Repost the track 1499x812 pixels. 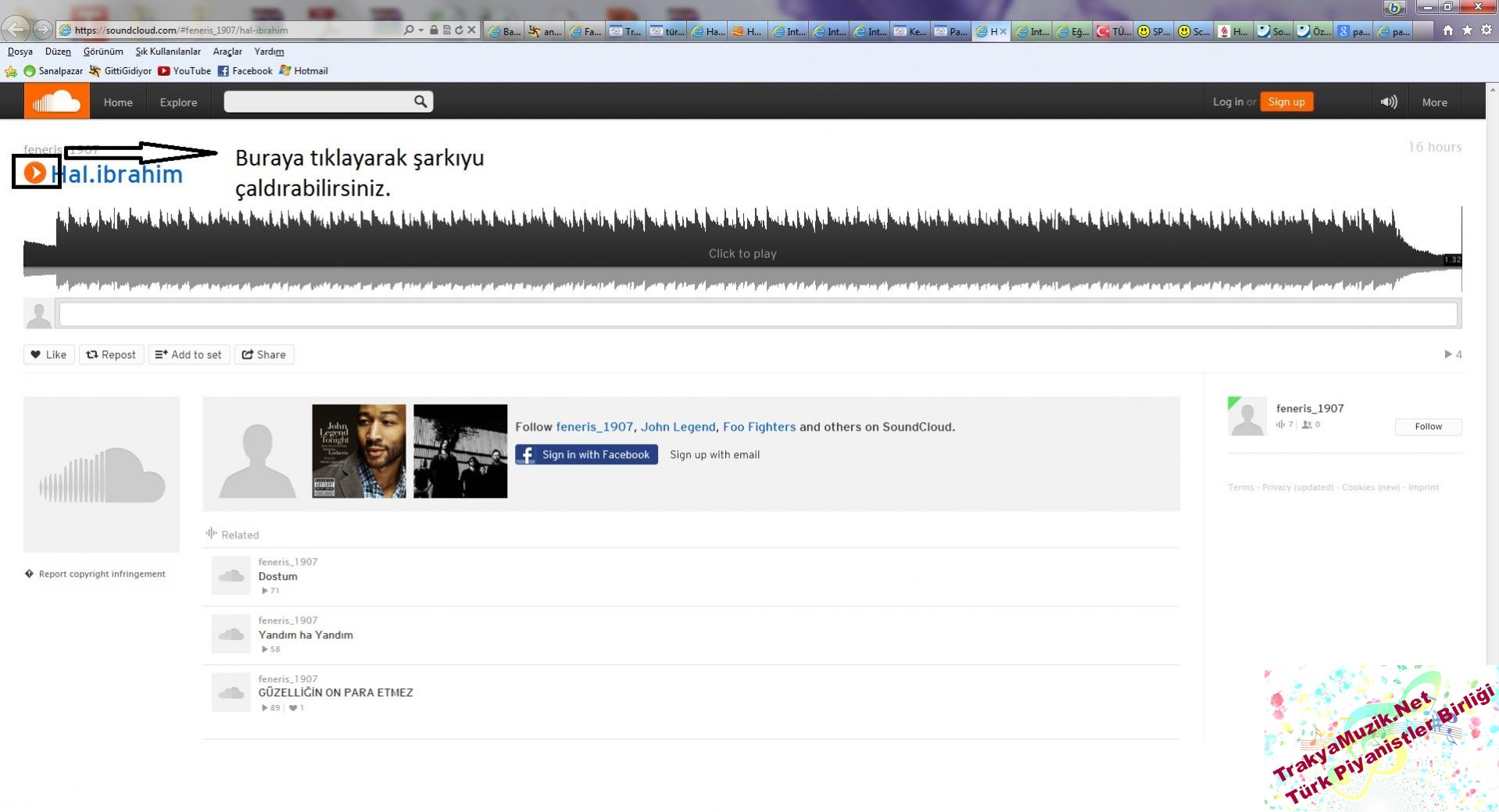pos(111,355)
